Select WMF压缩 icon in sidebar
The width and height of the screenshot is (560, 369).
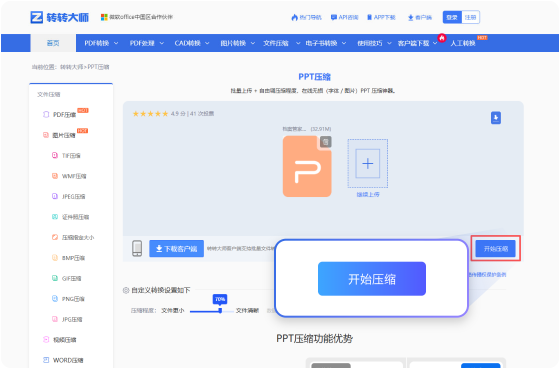click(55, 176)
